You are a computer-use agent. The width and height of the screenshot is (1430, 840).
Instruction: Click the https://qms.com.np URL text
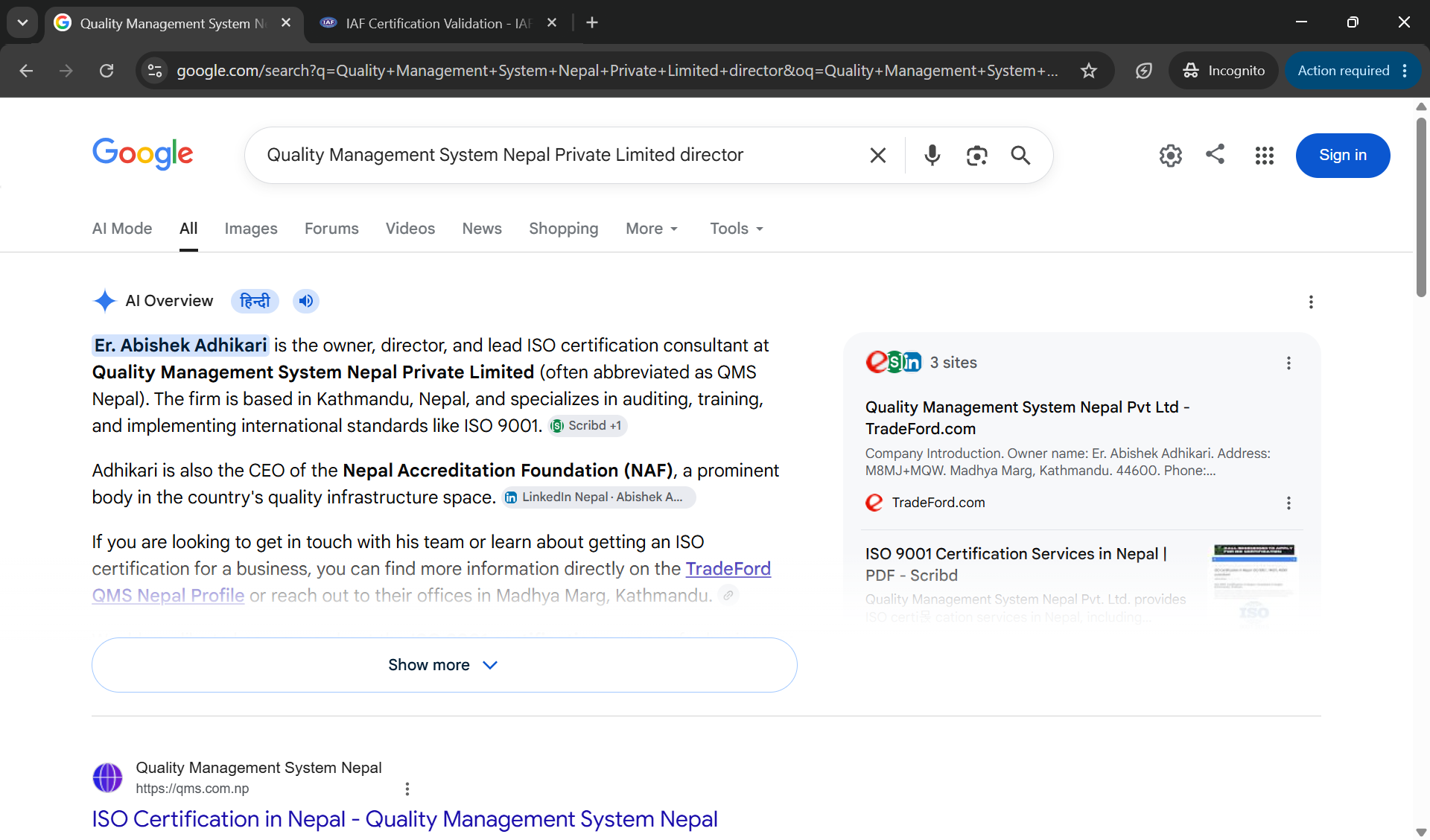coord(192,789)
